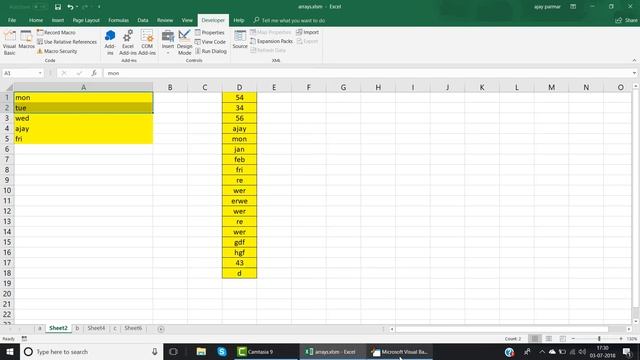Viewport: 640px width, 360px height.
Task: Click the Select All corner button
Action: pos(7,87)
